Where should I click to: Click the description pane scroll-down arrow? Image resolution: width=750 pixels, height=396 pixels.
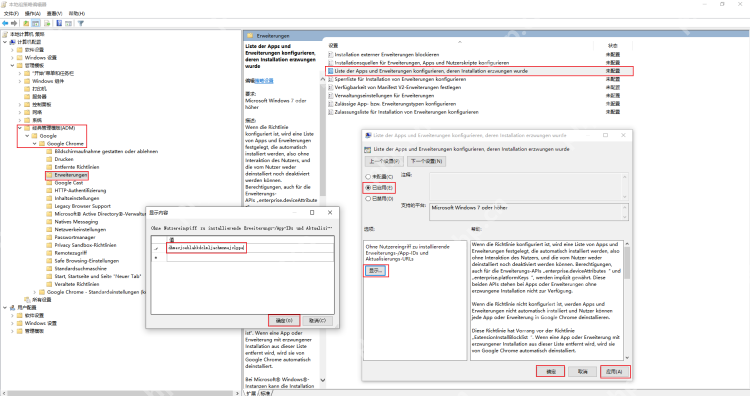[322, 380]
